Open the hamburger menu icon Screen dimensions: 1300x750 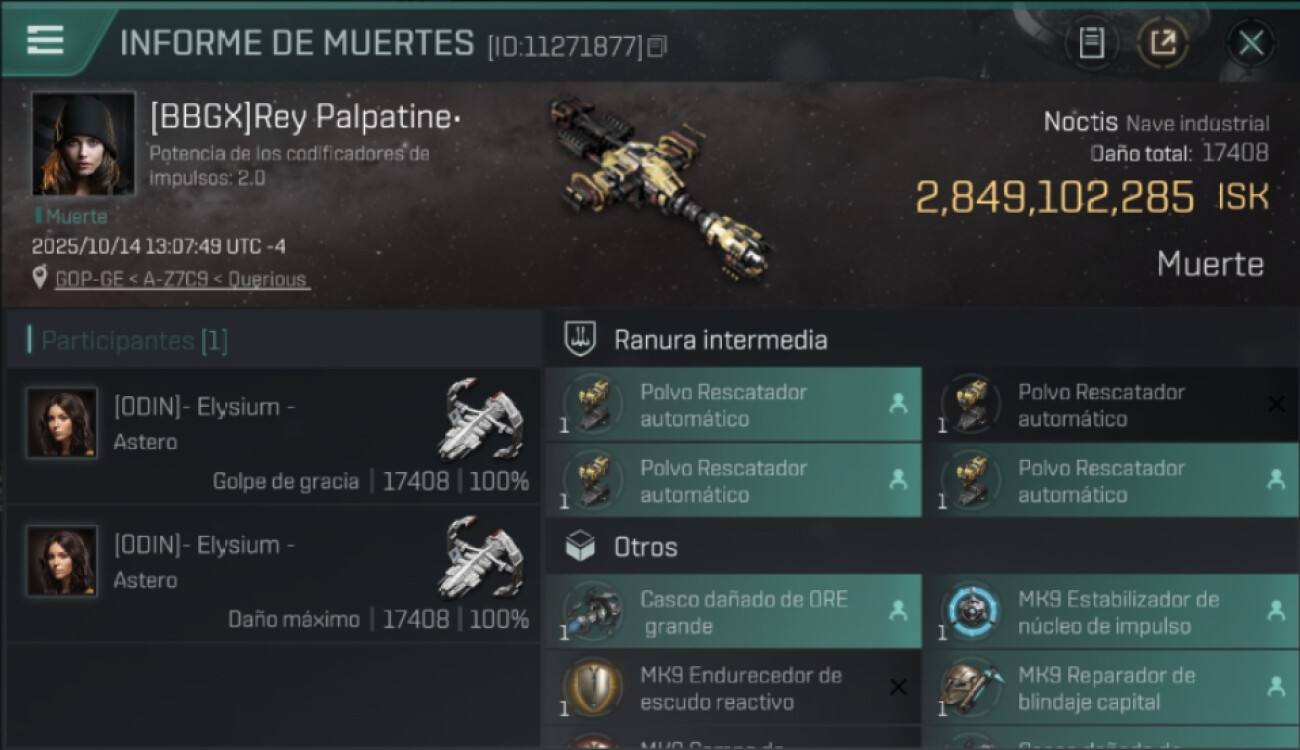[x=45, y=40]
